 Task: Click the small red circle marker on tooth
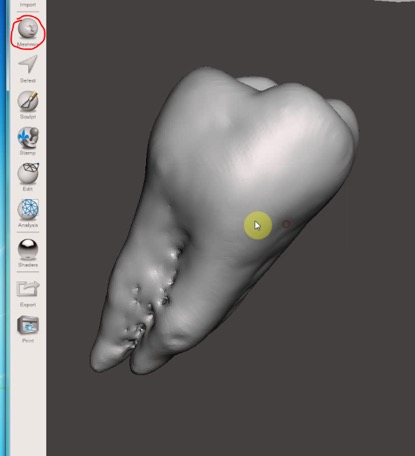tap(286, 224)
